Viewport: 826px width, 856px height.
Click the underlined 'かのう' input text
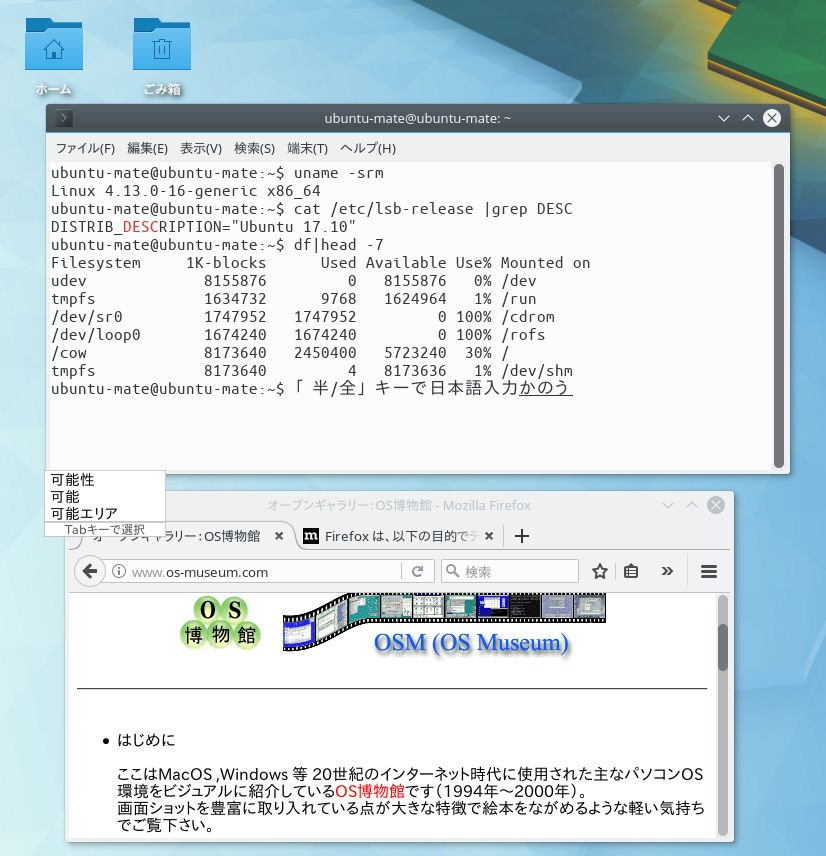[x=545, y=388]
